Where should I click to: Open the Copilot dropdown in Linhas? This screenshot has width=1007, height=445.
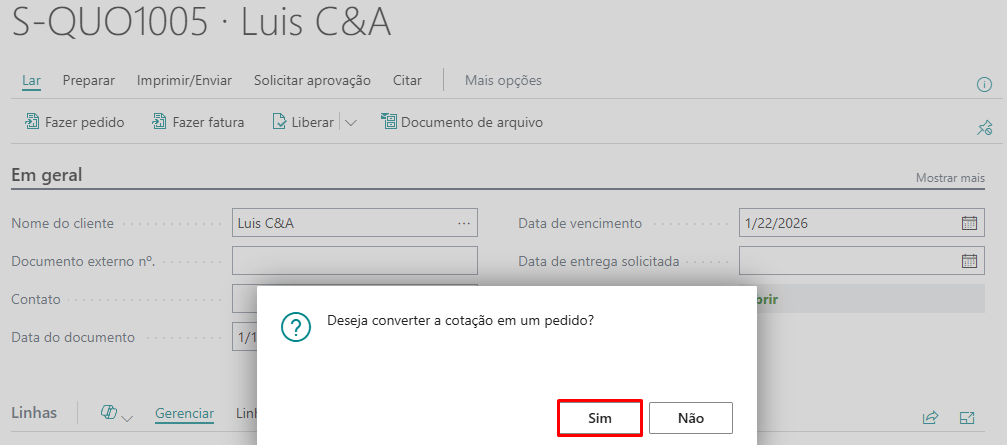point(118,414)
